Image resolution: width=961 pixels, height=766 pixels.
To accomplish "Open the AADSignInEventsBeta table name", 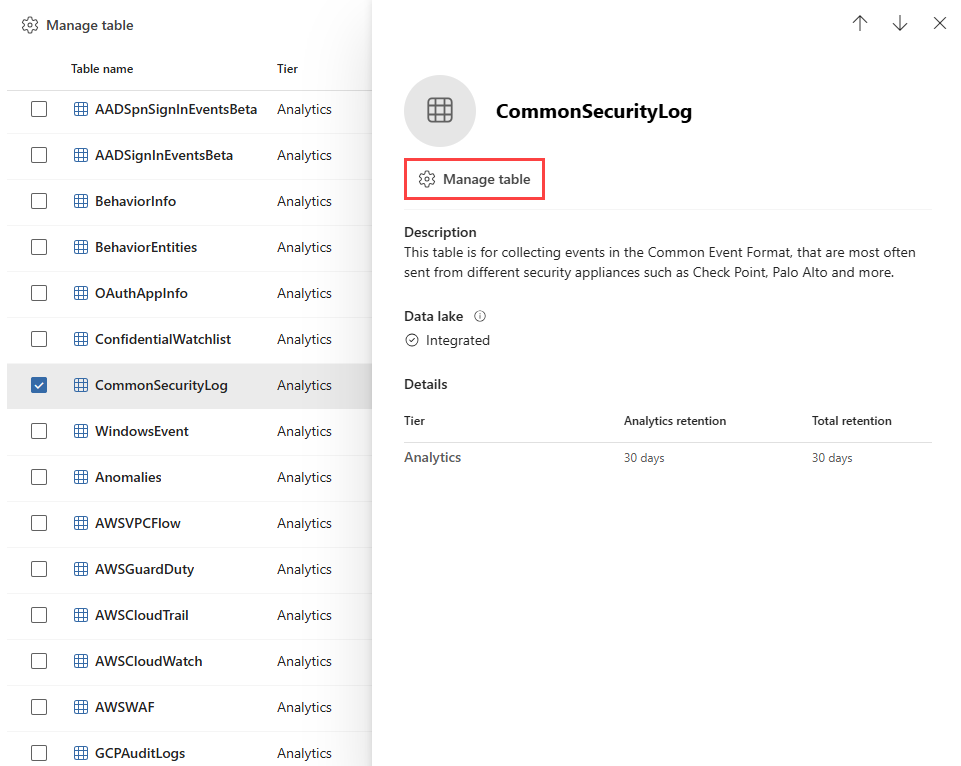I will tap(164, 155).
